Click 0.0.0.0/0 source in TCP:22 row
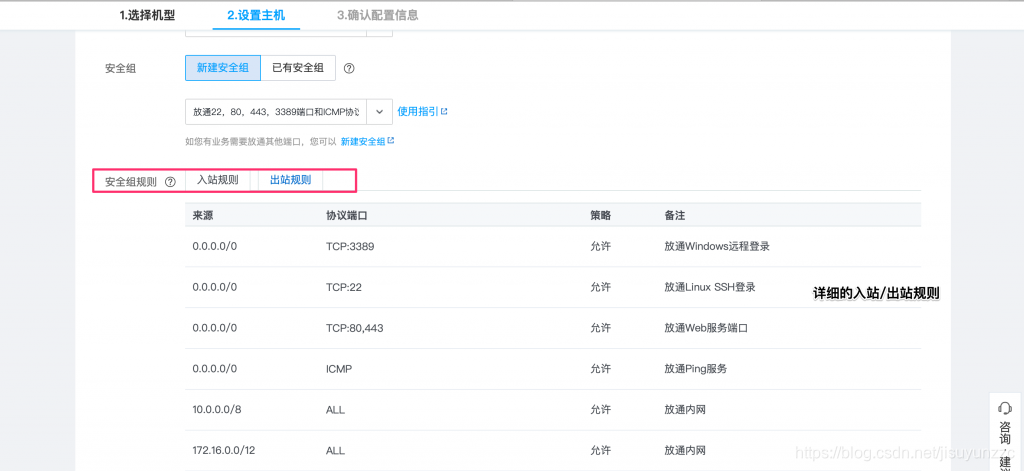This screenshot has width=1024, height=471. coord(214,287)
